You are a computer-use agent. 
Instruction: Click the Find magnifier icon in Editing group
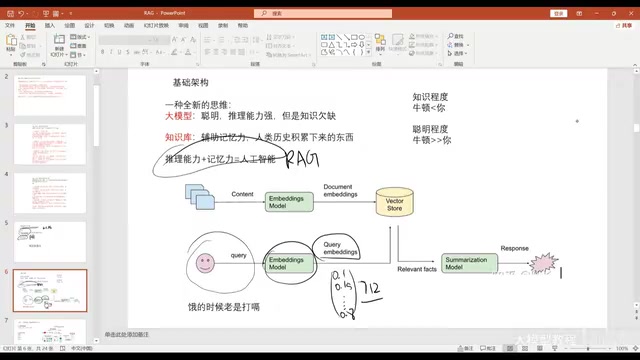(x=451, y=36)
